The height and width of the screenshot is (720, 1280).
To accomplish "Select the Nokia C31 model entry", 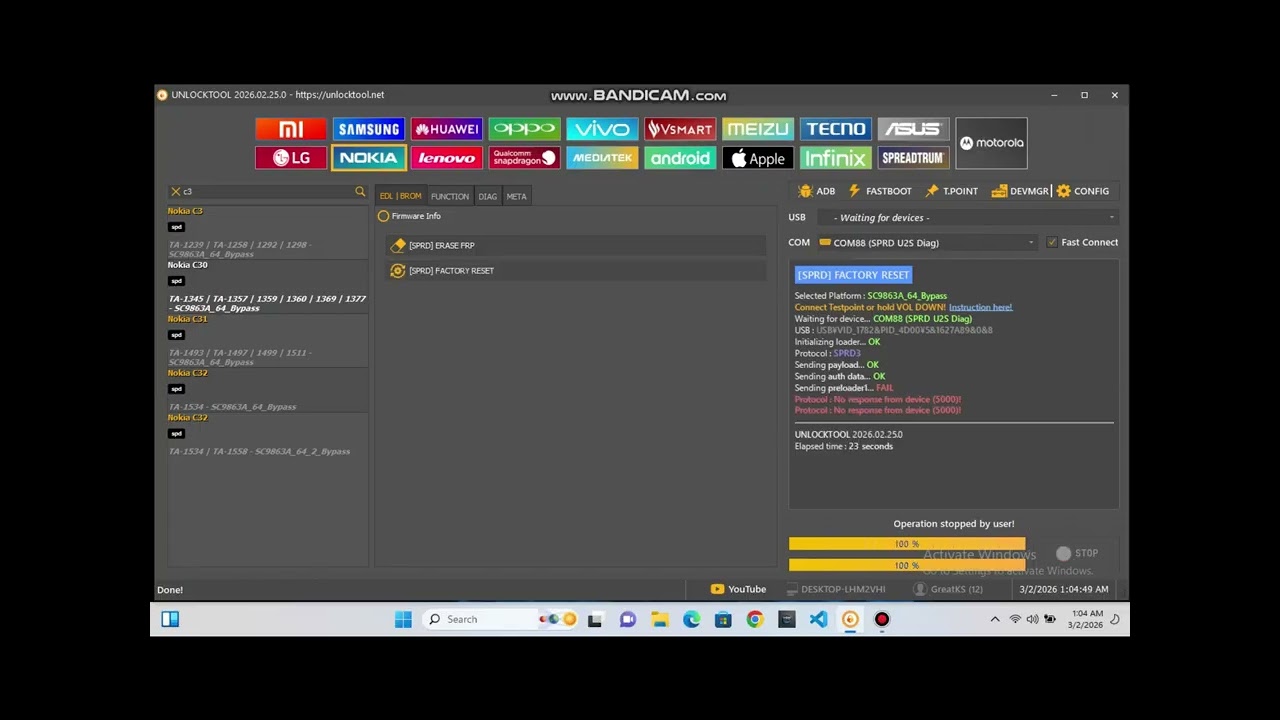I will (x=267, y=340).
